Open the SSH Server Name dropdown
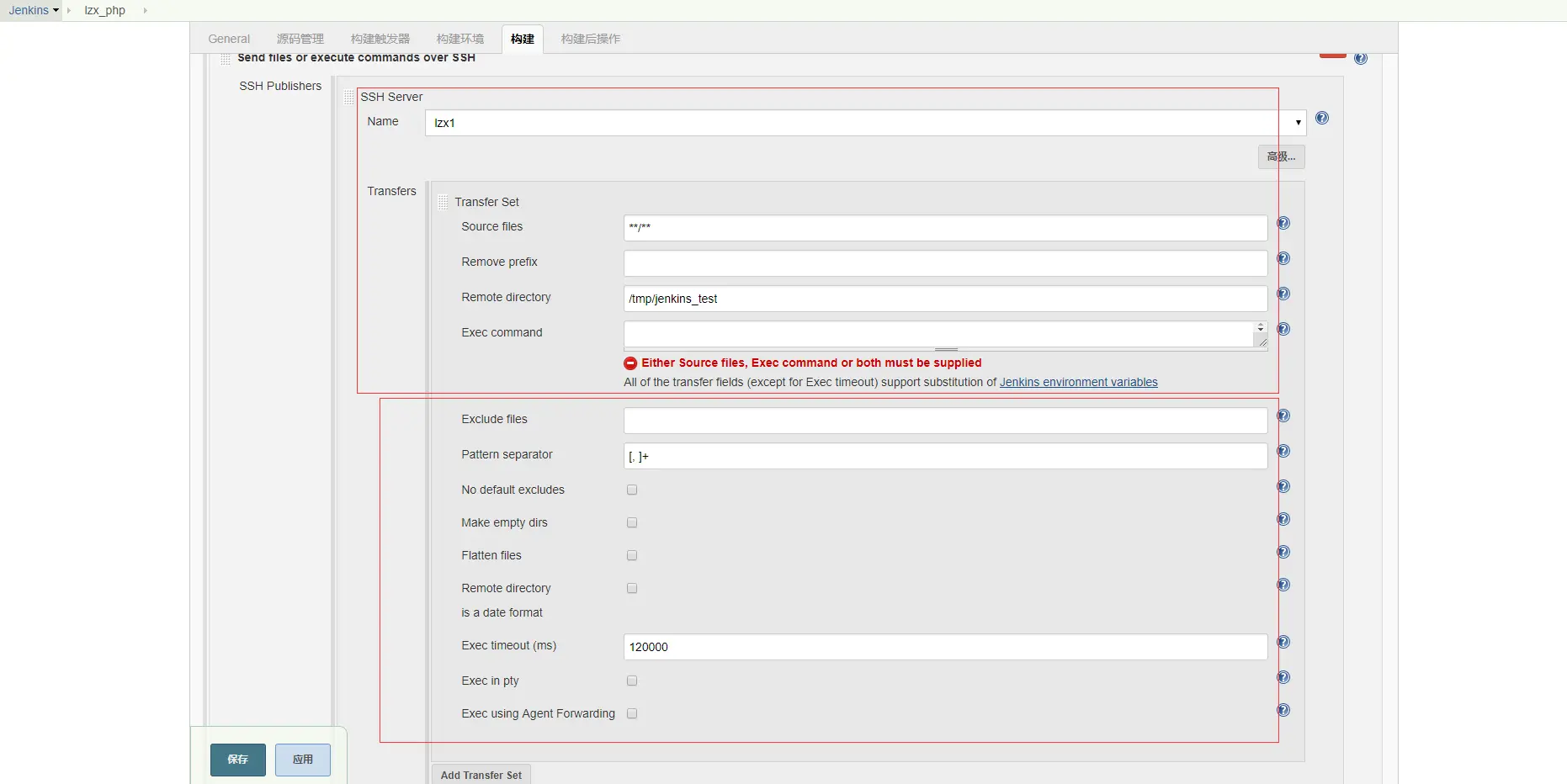The height and width of the screenshot is (784, 1567). pos(866,123)
